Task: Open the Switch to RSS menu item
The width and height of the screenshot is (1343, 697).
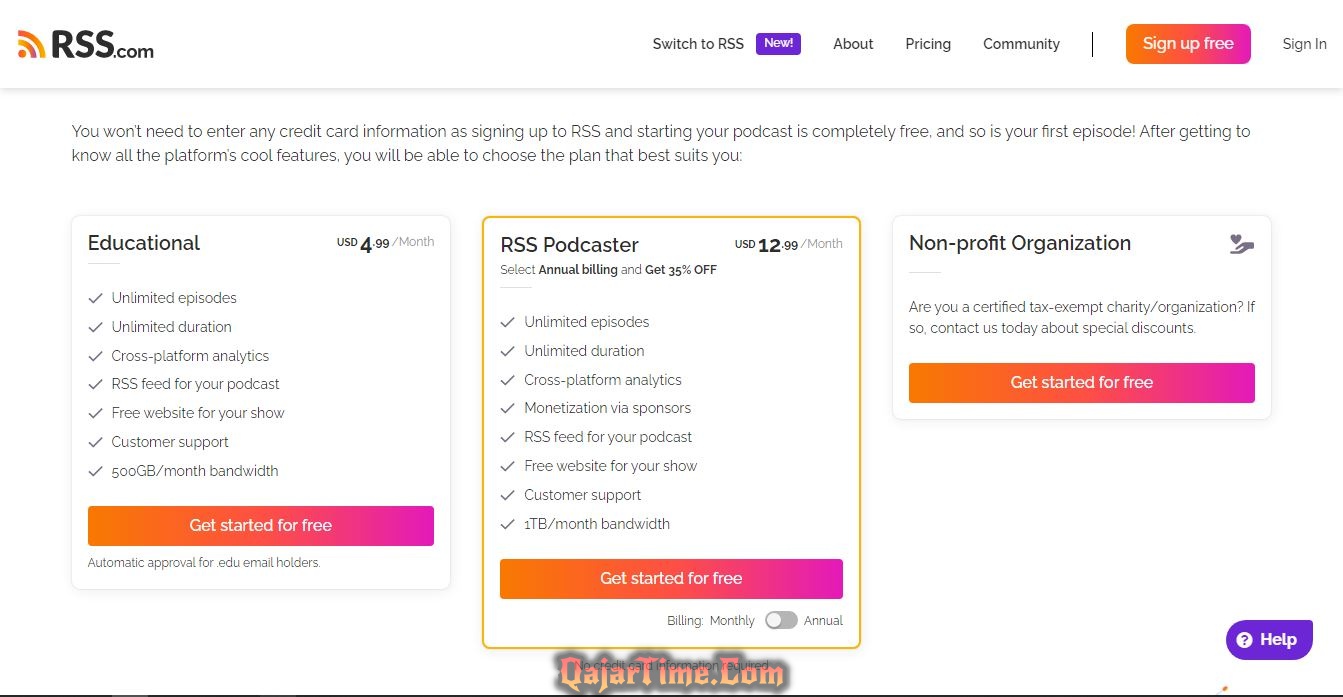Action: click(x=698, y=44)
